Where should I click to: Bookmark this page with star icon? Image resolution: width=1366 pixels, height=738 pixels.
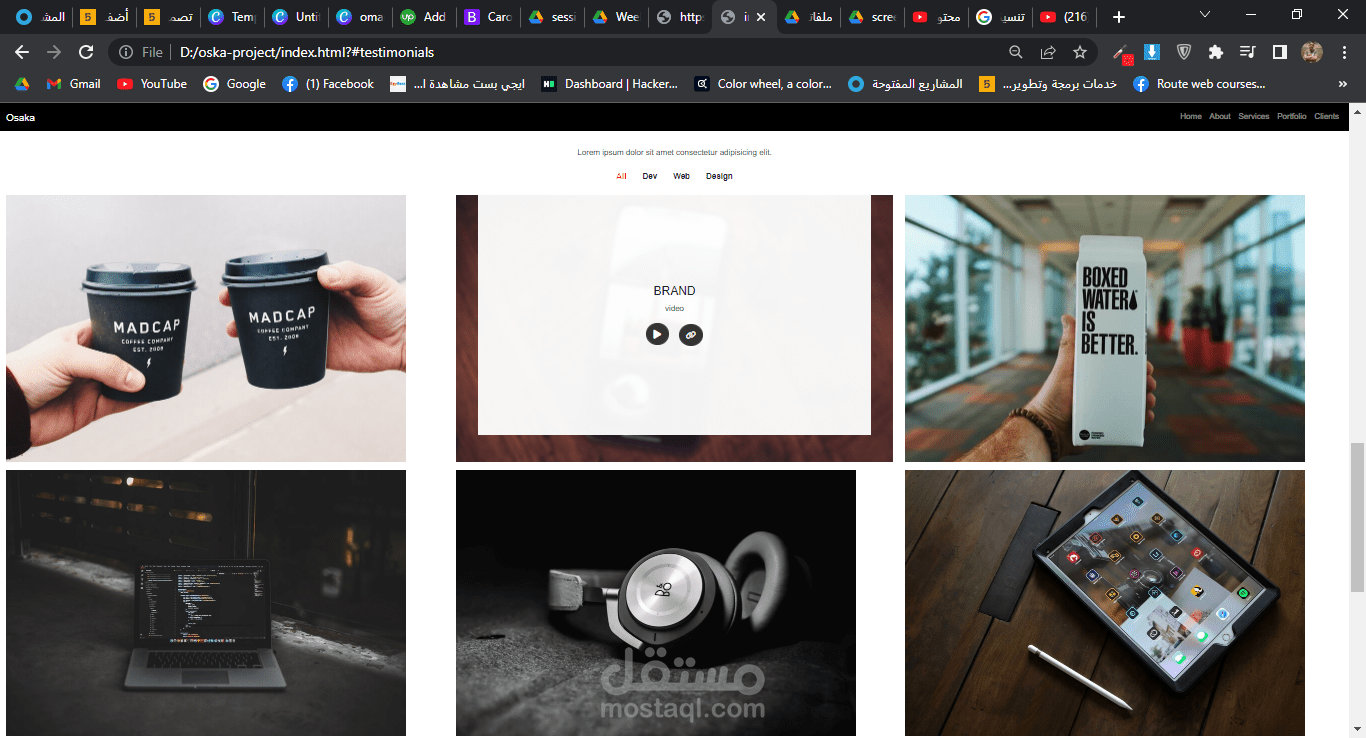click(x=1080, y=52)
